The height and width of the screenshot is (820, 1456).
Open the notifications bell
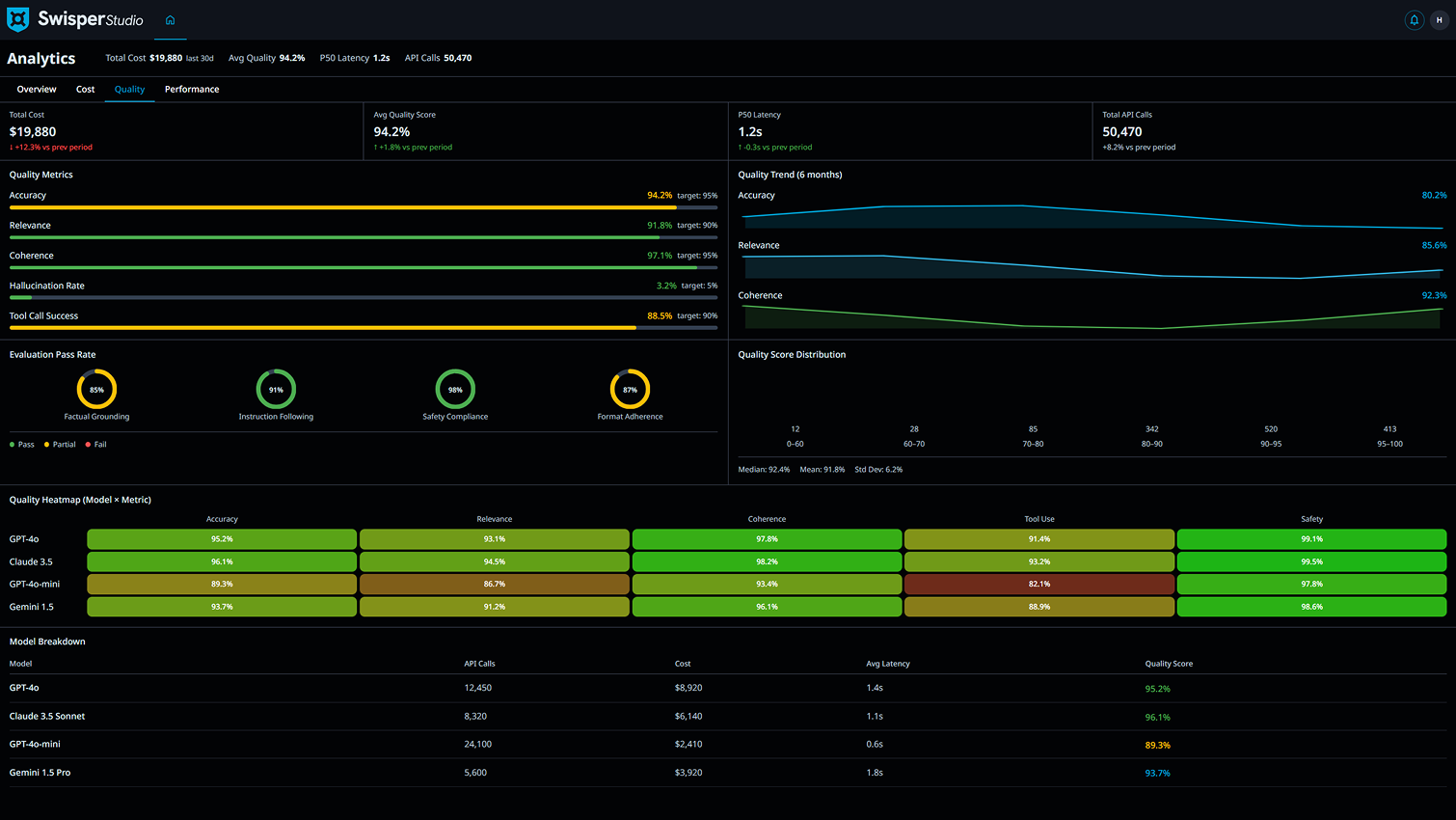coord(1414,20)
